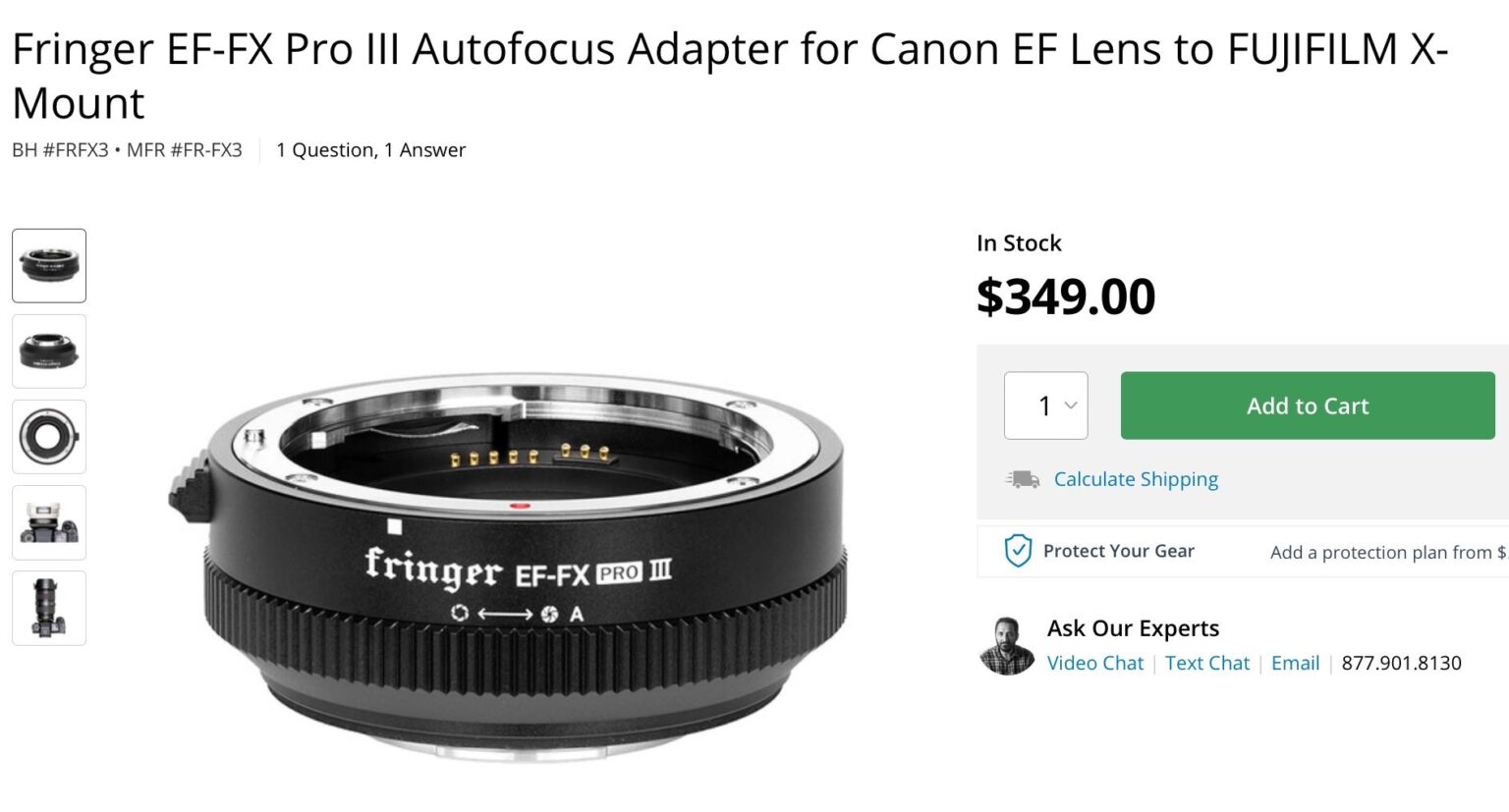This screenshot has width=1509, height=812.
Task: Open the quantity selector dropdown
Action: tap(1045, 406)
